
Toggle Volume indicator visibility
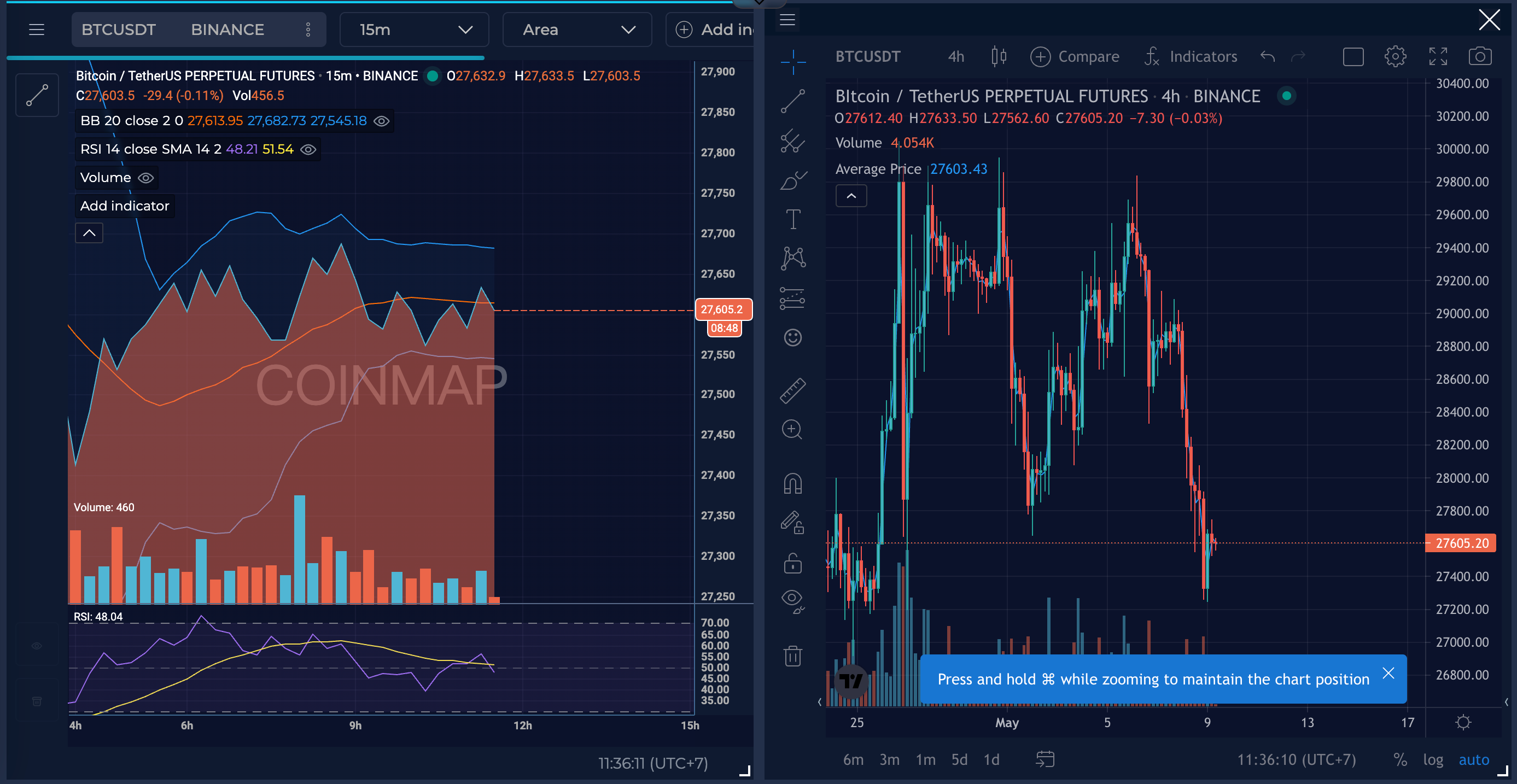pos(145,178)
